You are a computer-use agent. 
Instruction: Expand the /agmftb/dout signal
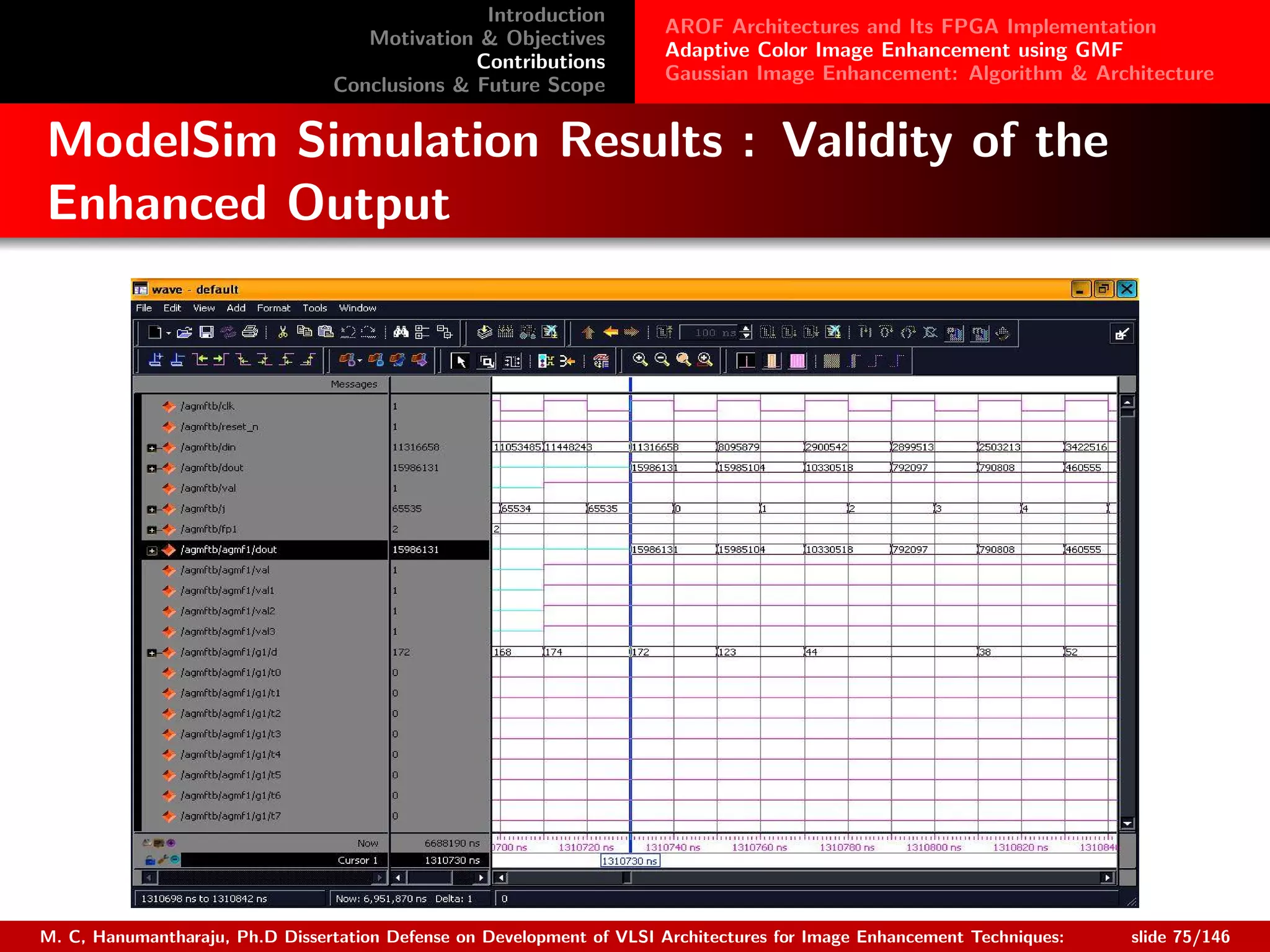[x=152, y=468]
